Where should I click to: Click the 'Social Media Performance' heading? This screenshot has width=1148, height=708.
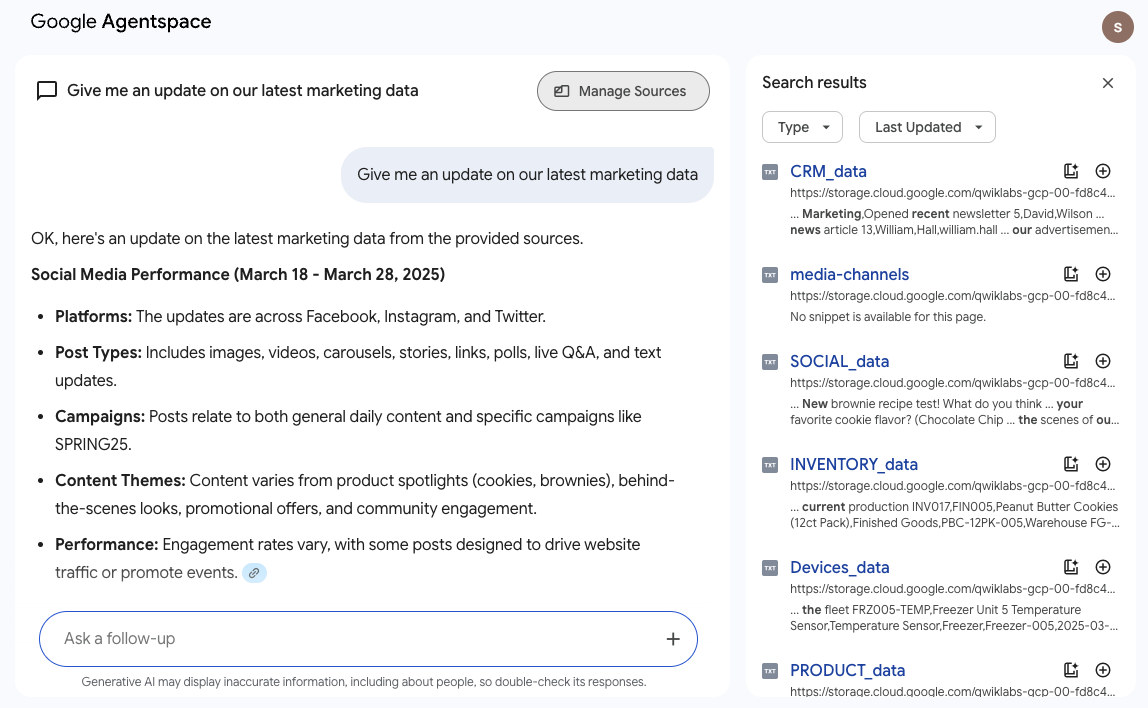(238, 275)
